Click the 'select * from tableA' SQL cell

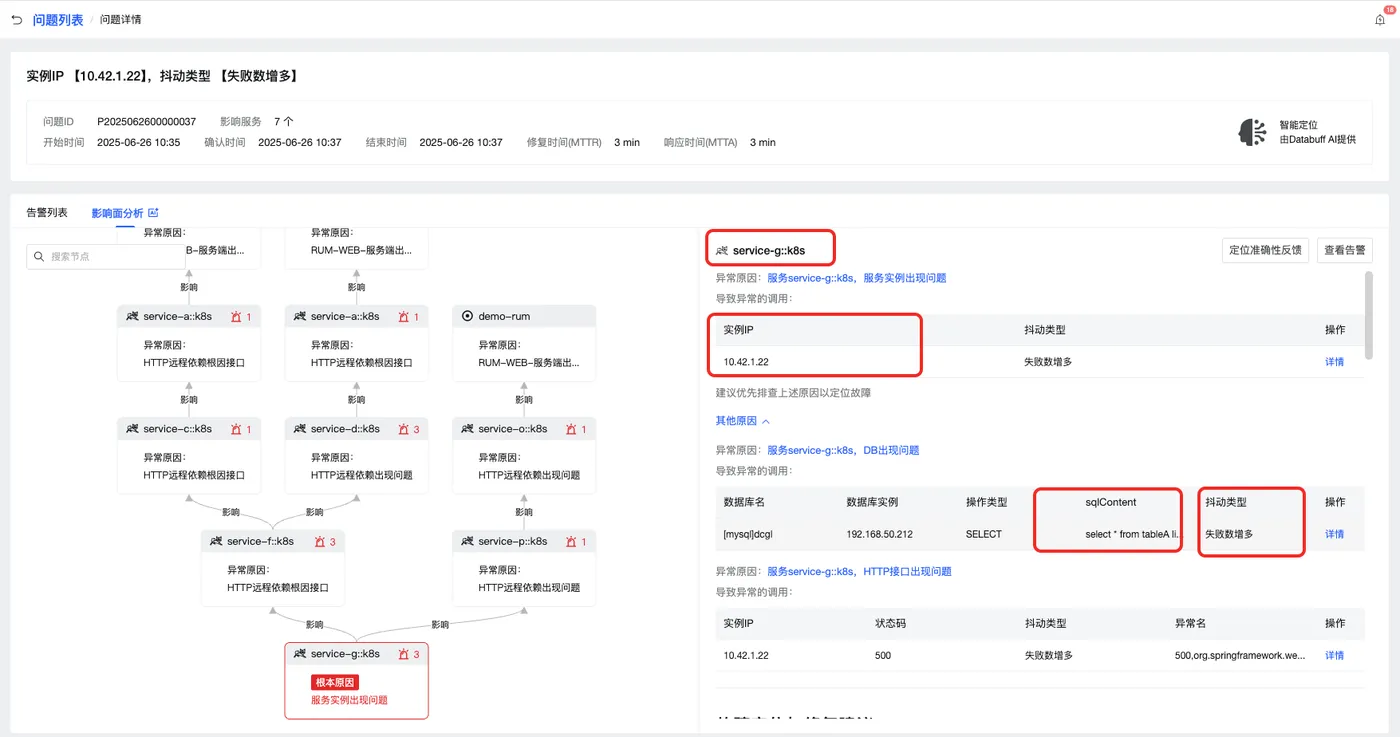pos(1132,534)
